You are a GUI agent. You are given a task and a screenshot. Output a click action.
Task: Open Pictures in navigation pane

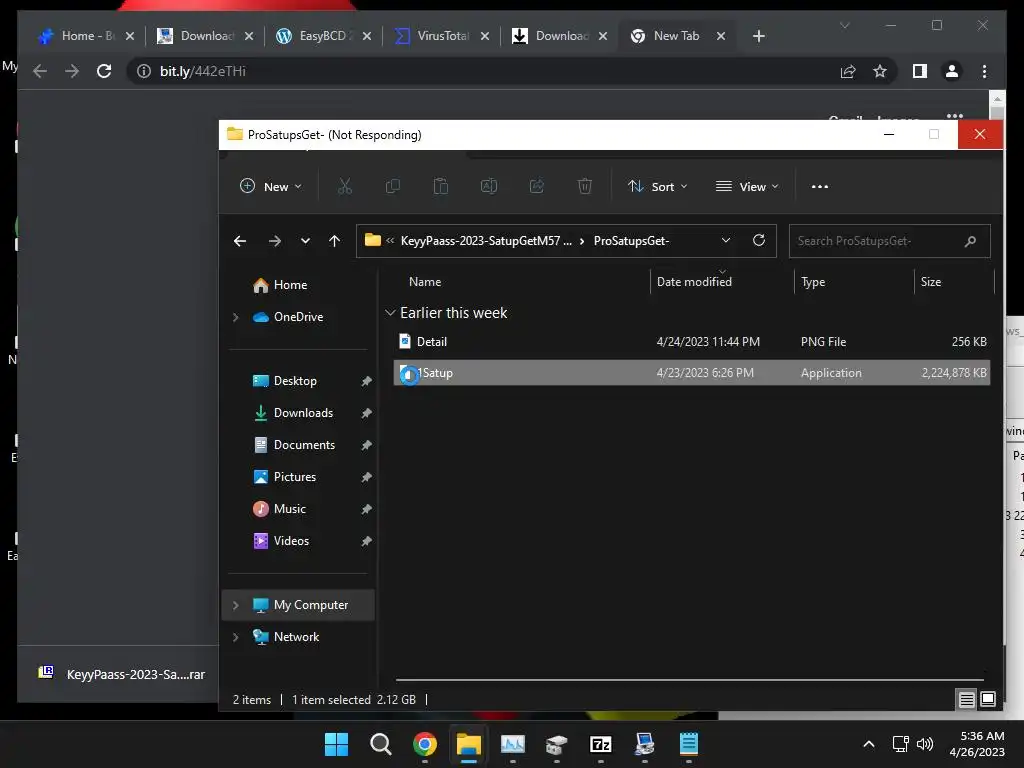pos(295,477)
